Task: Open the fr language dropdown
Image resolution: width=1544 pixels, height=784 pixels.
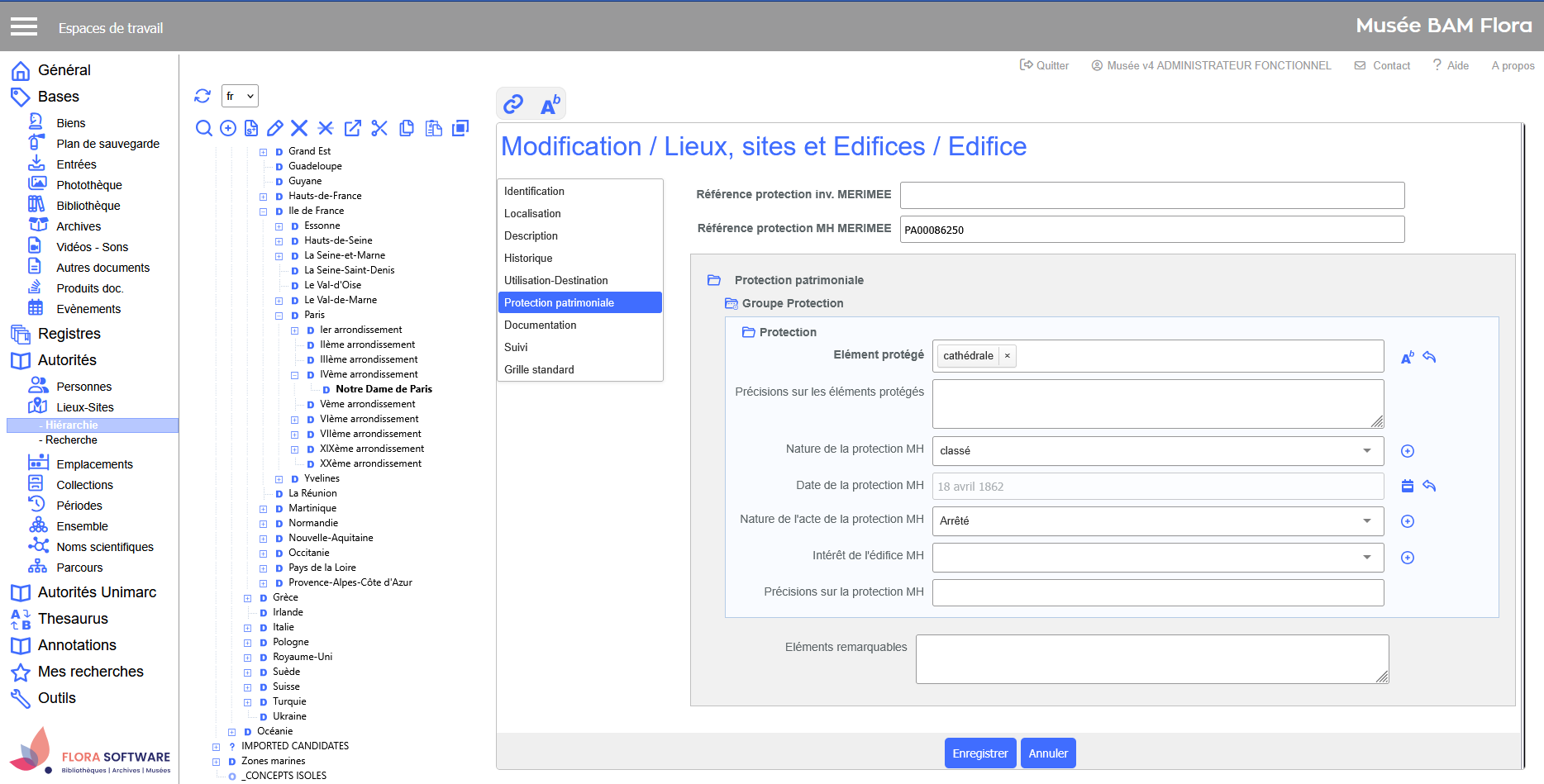Action: (x=240, y=96)
